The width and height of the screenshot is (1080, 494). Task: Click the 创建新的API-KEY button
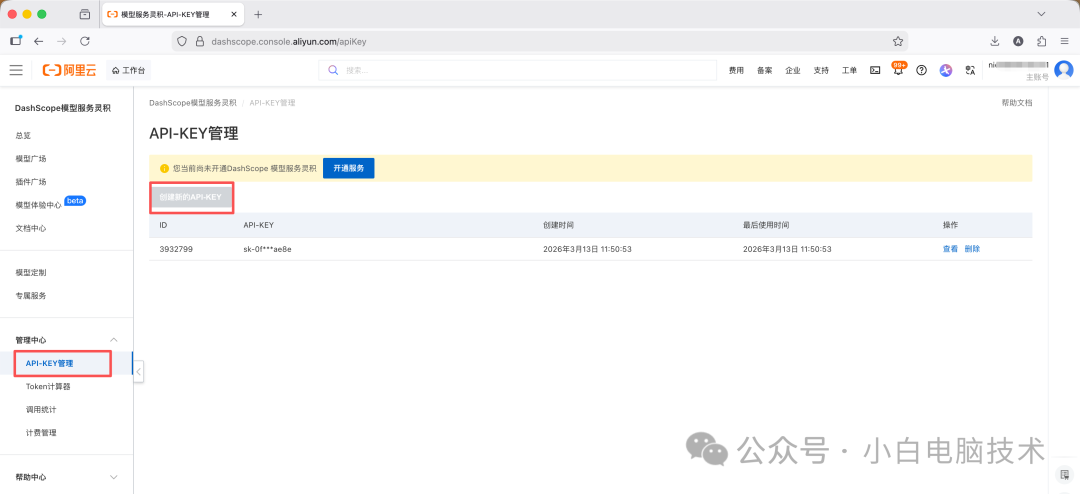191,196
